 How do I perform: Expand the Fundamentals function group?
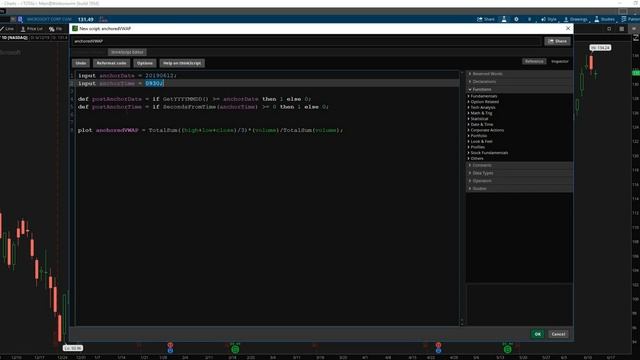484,96
